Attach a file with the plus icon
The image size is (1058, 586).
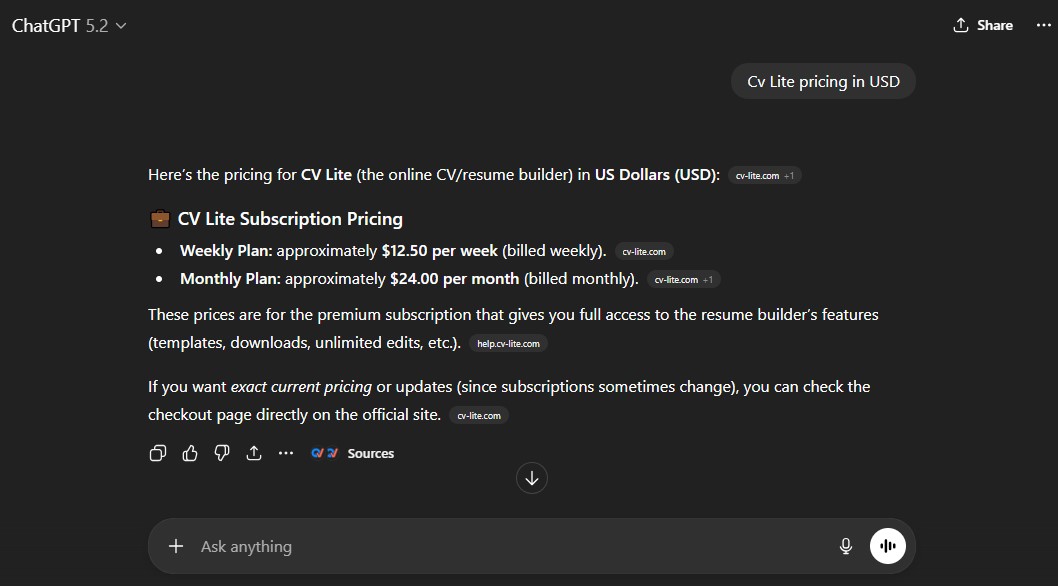(176, 546)
